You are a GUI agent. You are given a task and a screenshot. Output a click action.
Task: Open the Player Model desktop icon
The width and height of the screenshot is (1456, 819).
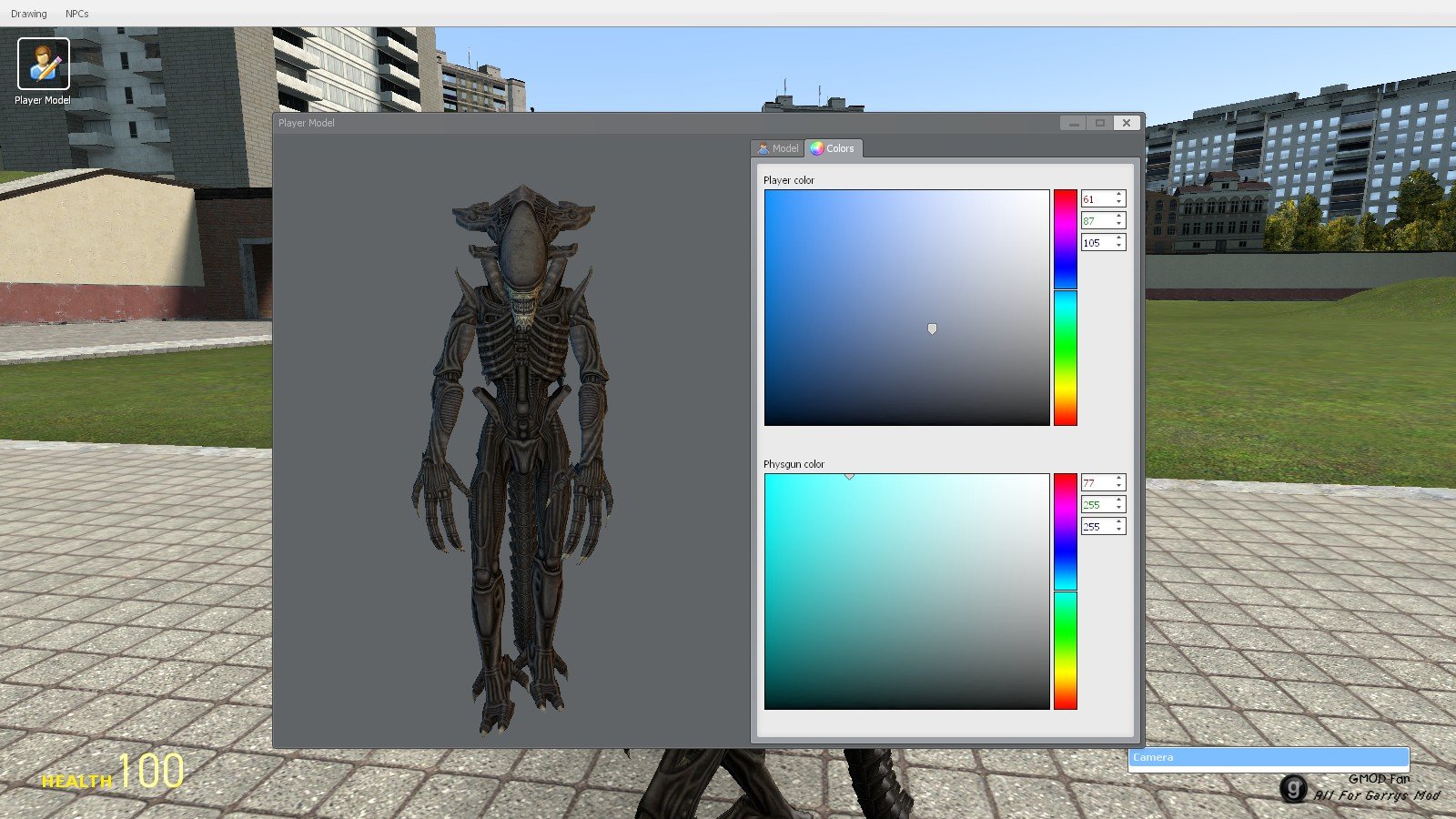[43, 72]
